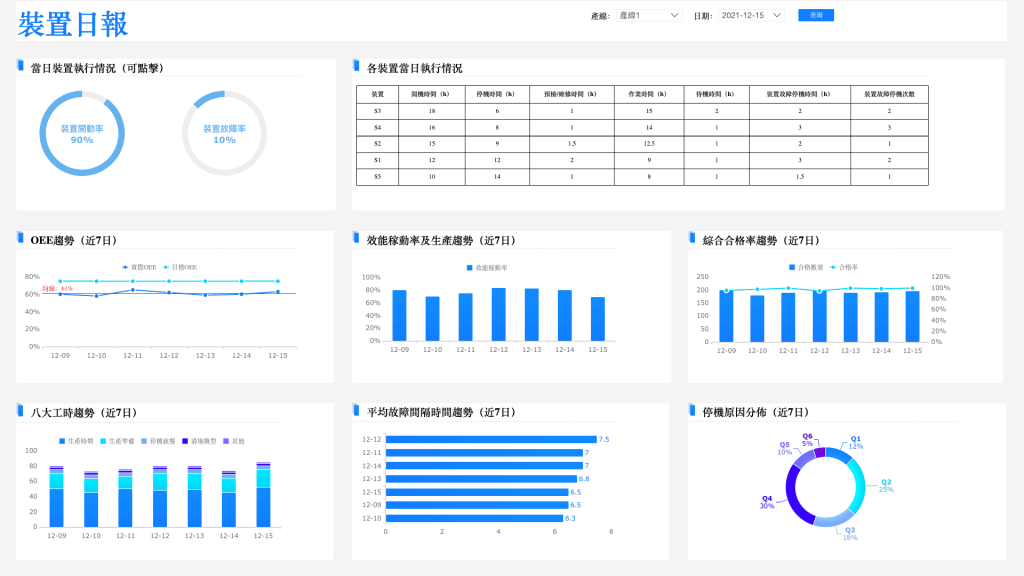
Task: Click the 12-10 bar valued 6.3
Action: coord(474,519)
